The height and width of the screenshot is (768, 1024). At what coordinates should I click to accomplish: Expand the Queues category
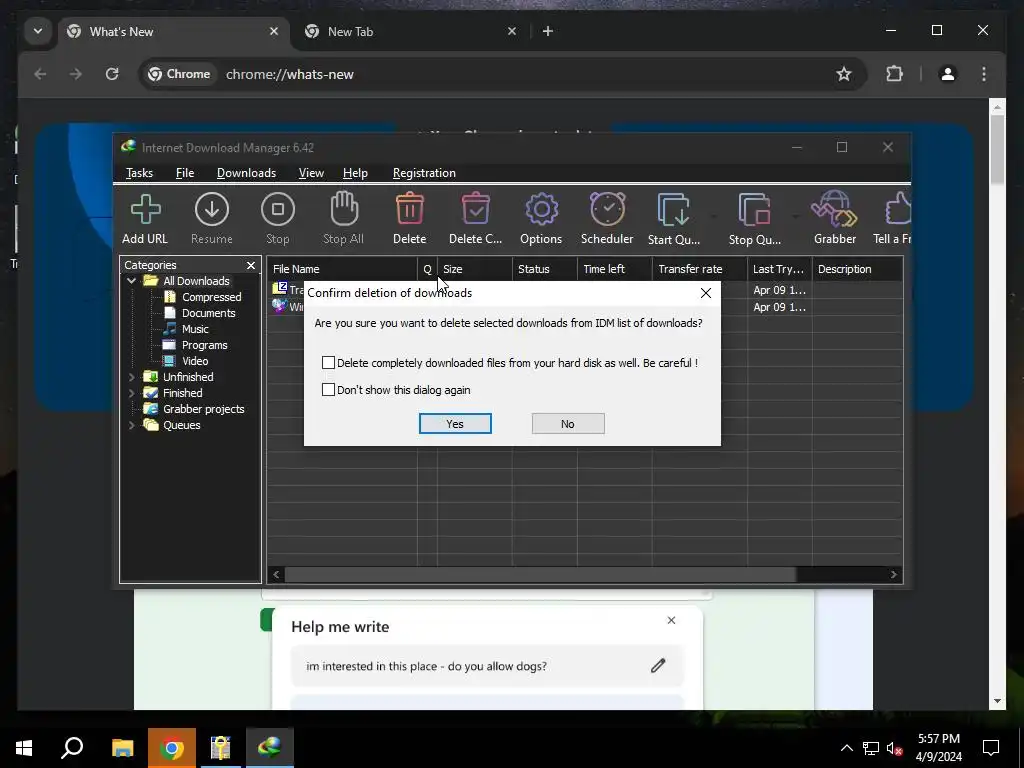tap(131, 425)
